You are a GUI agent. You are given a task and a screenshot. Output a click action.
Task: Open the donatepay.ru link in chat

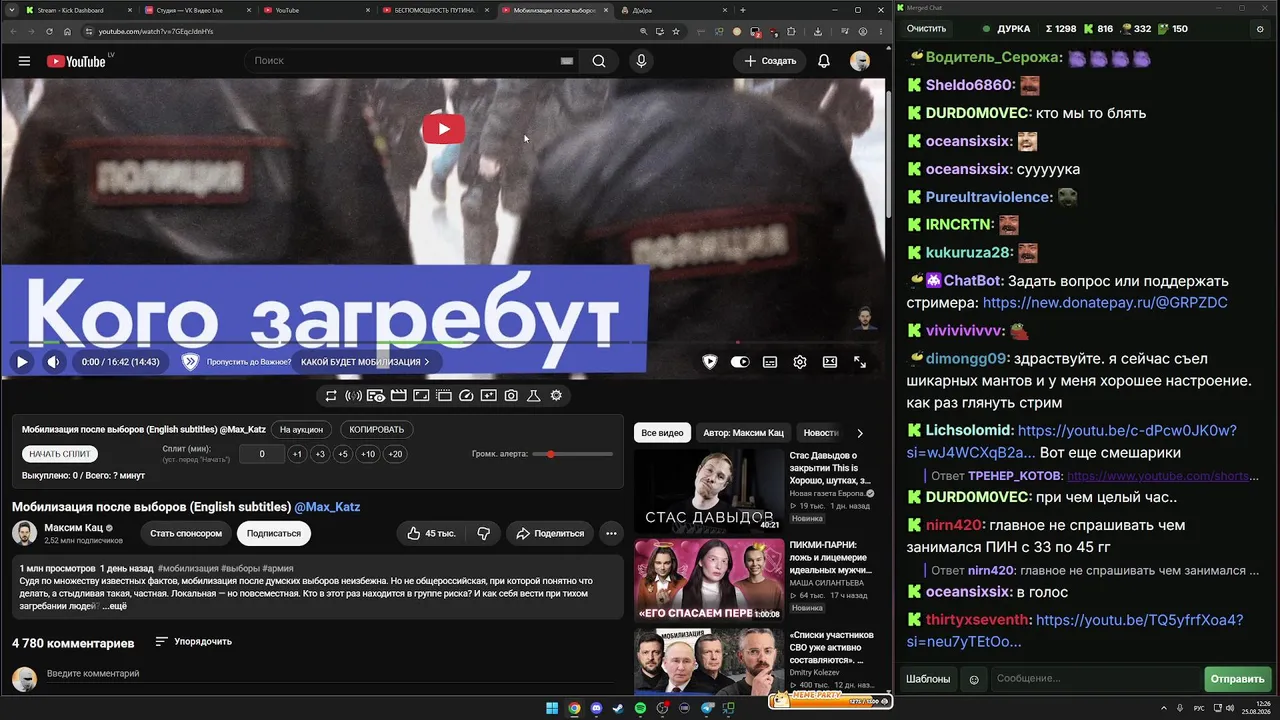(x=1105, y=302)
